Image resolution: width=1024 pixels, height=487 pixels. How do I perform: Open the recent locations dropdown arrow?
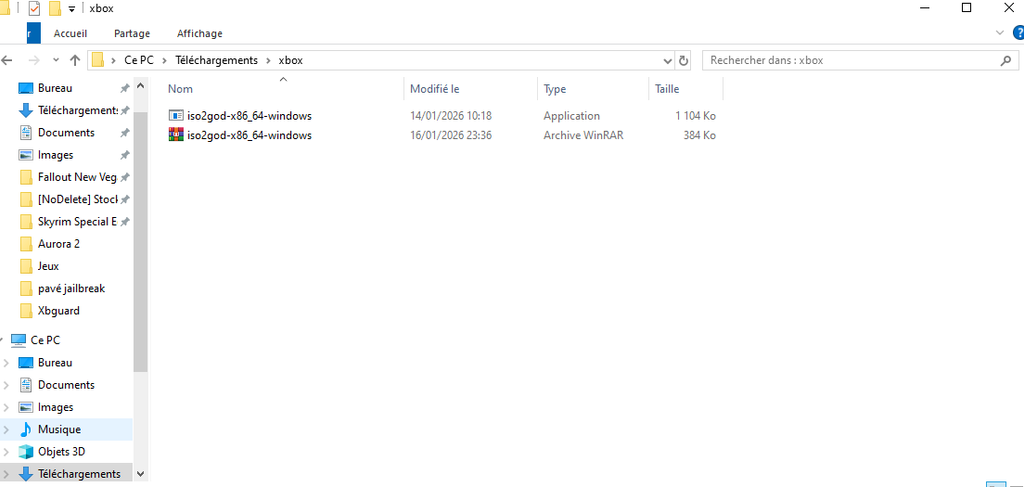pyautogui.click(x=55, y=60)
